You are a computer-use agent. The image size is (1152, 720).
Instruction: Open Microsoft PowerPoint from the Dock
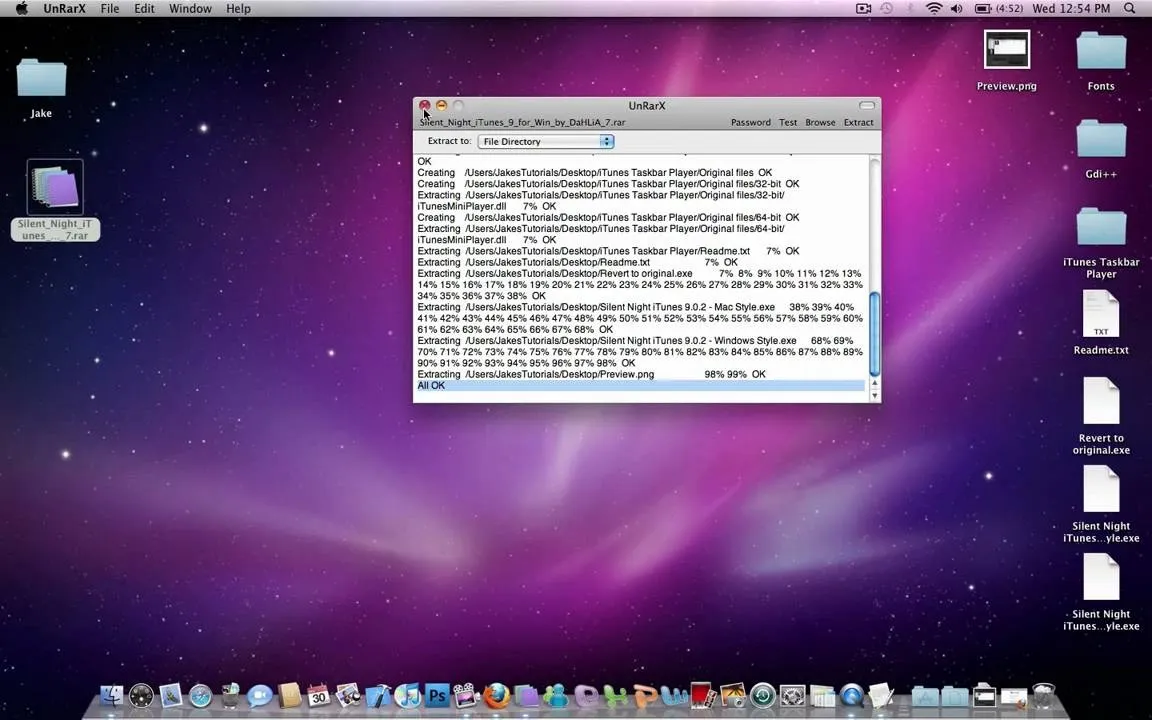tap(645, 695)
